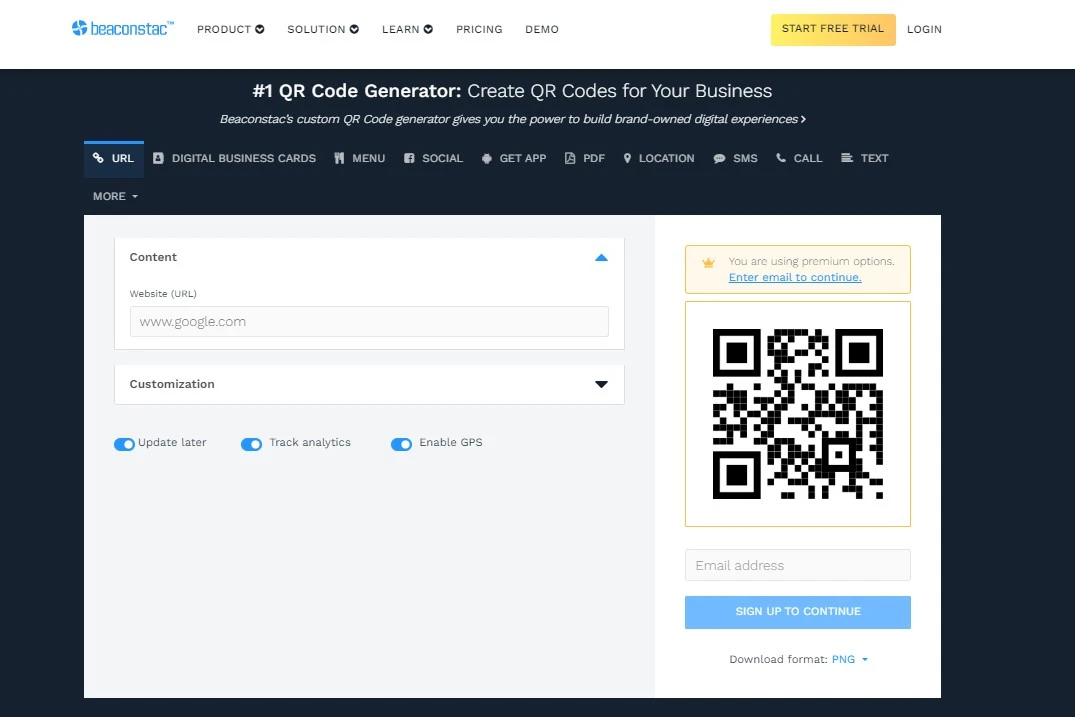1075x717 pixels.
Task: Toggle the Enable GPS switch
Action: point(401,444)
